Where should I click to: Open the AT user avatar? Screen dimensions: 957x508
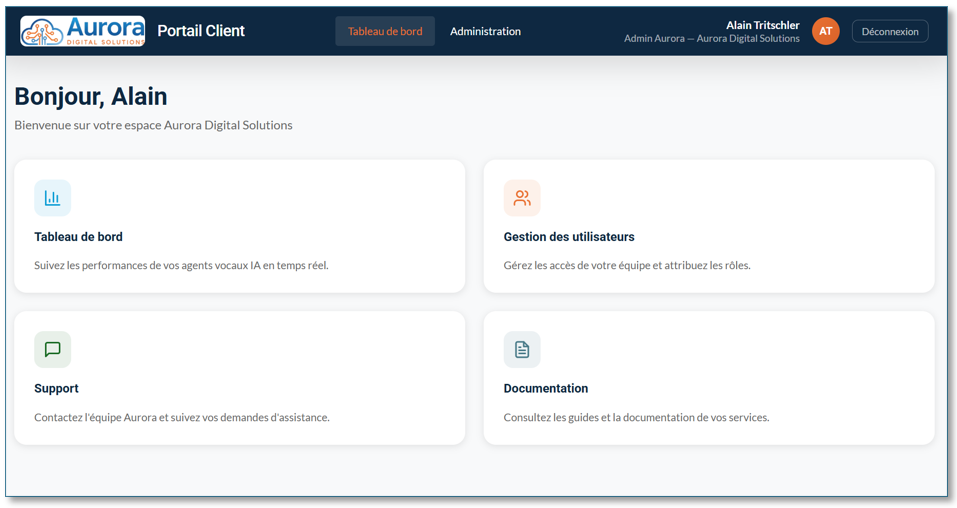point(825,31)
